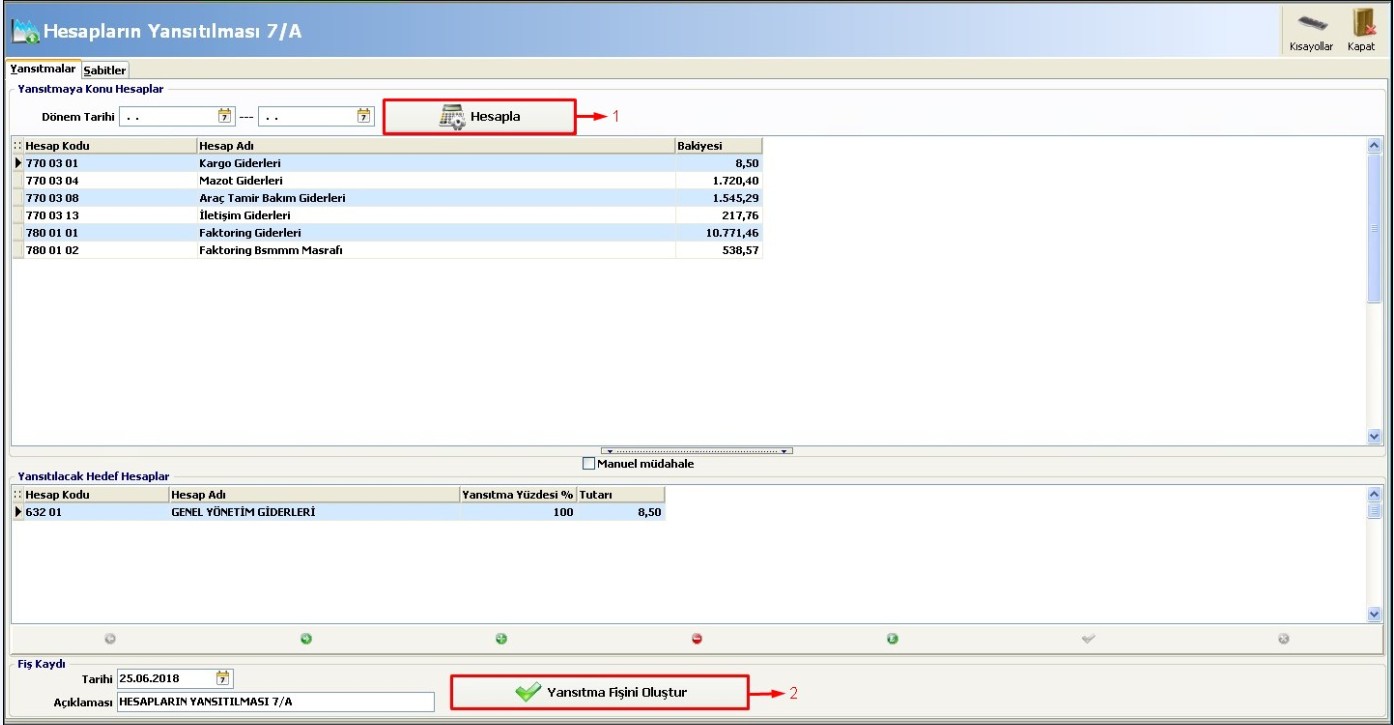Click account code 770 03 04

click(x=52, y=181)
